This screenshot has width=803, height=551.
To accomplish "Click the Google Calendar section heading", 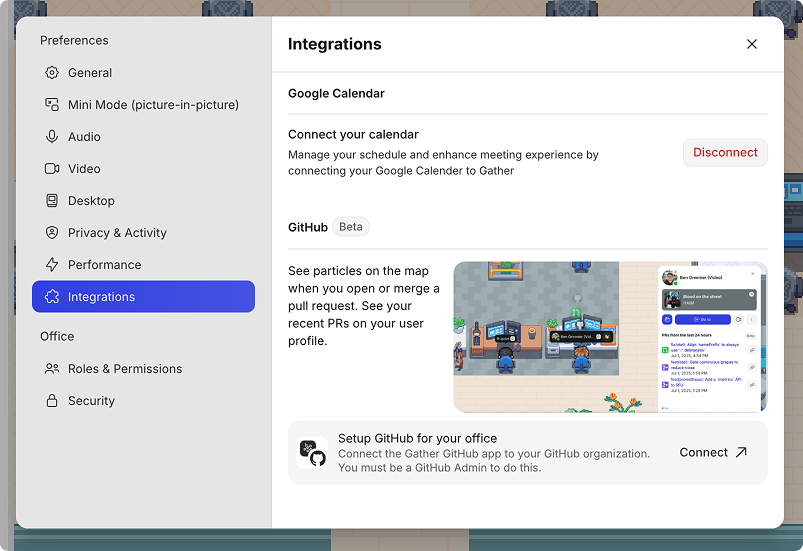I will [336, 93].
